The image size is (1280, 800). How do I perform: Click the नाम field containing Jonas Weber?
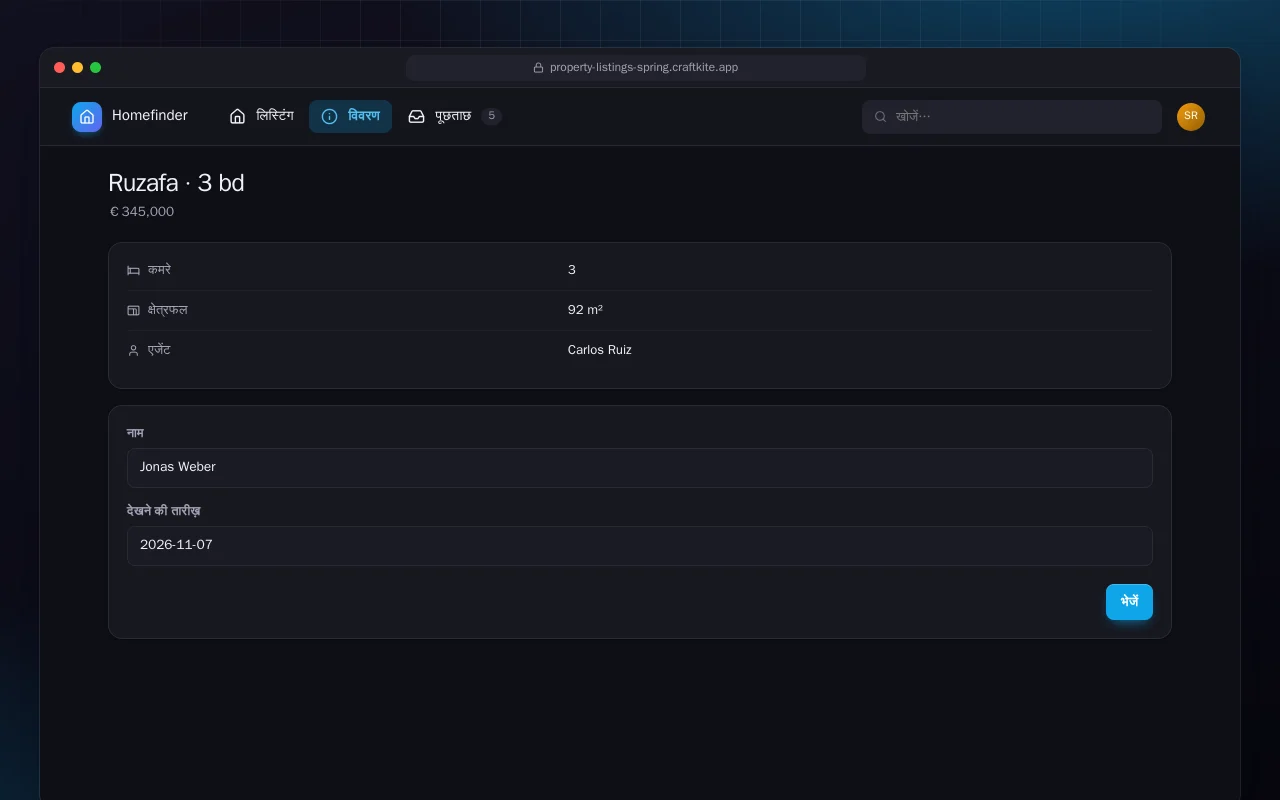point(640,468)
